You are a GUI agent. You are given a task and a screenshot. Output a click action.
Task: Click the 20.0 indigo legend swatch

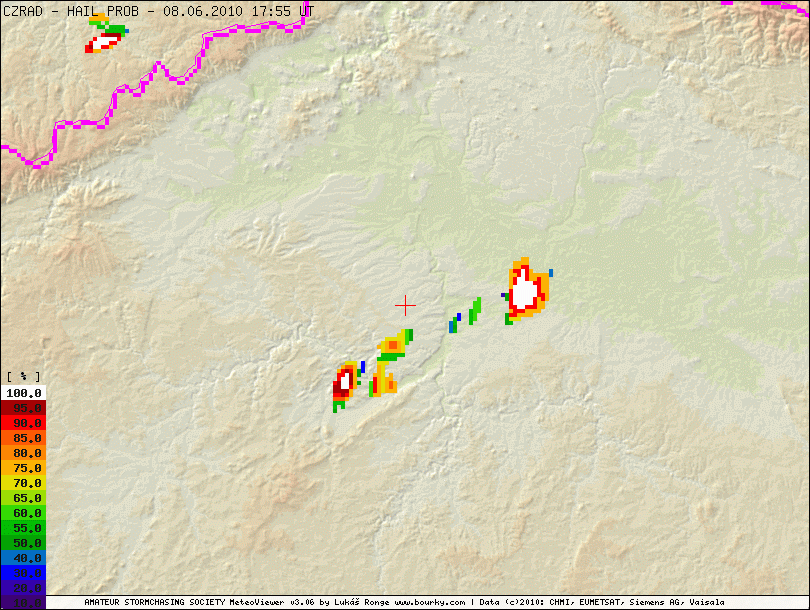[23, 588]
